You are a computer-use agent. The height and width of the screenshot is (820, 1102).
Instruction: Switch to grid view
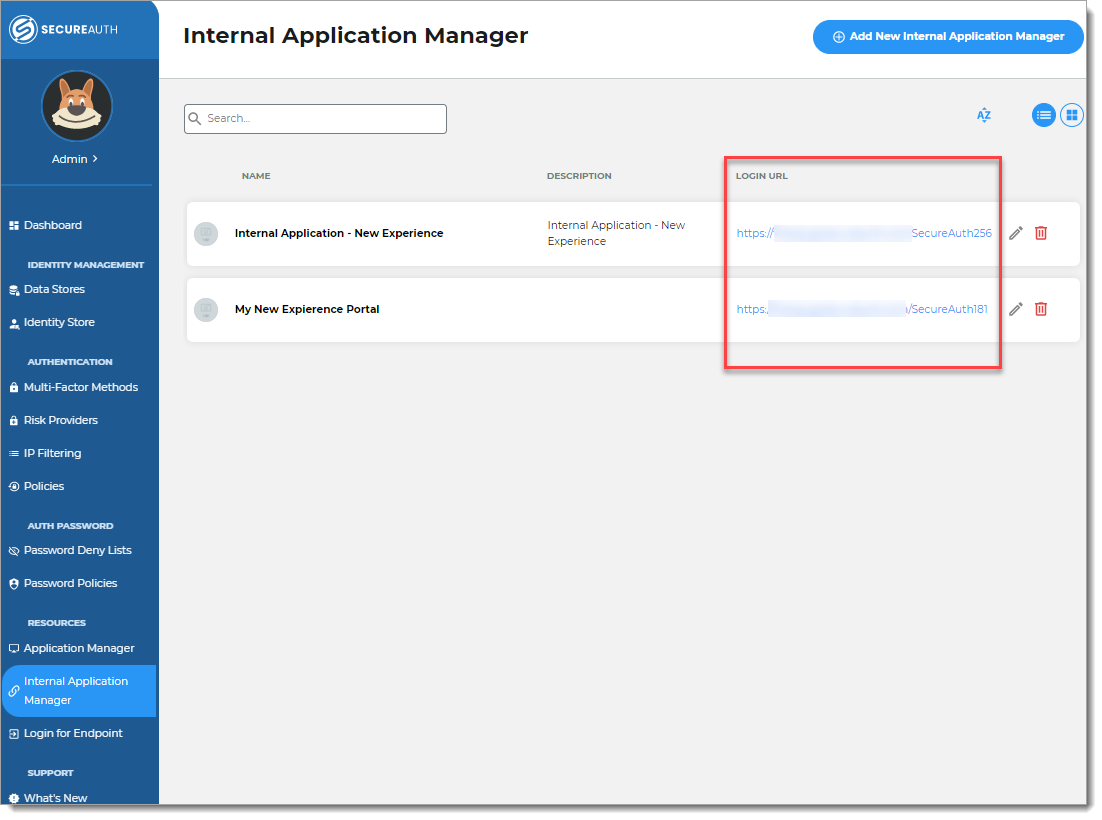[1071, 115]
